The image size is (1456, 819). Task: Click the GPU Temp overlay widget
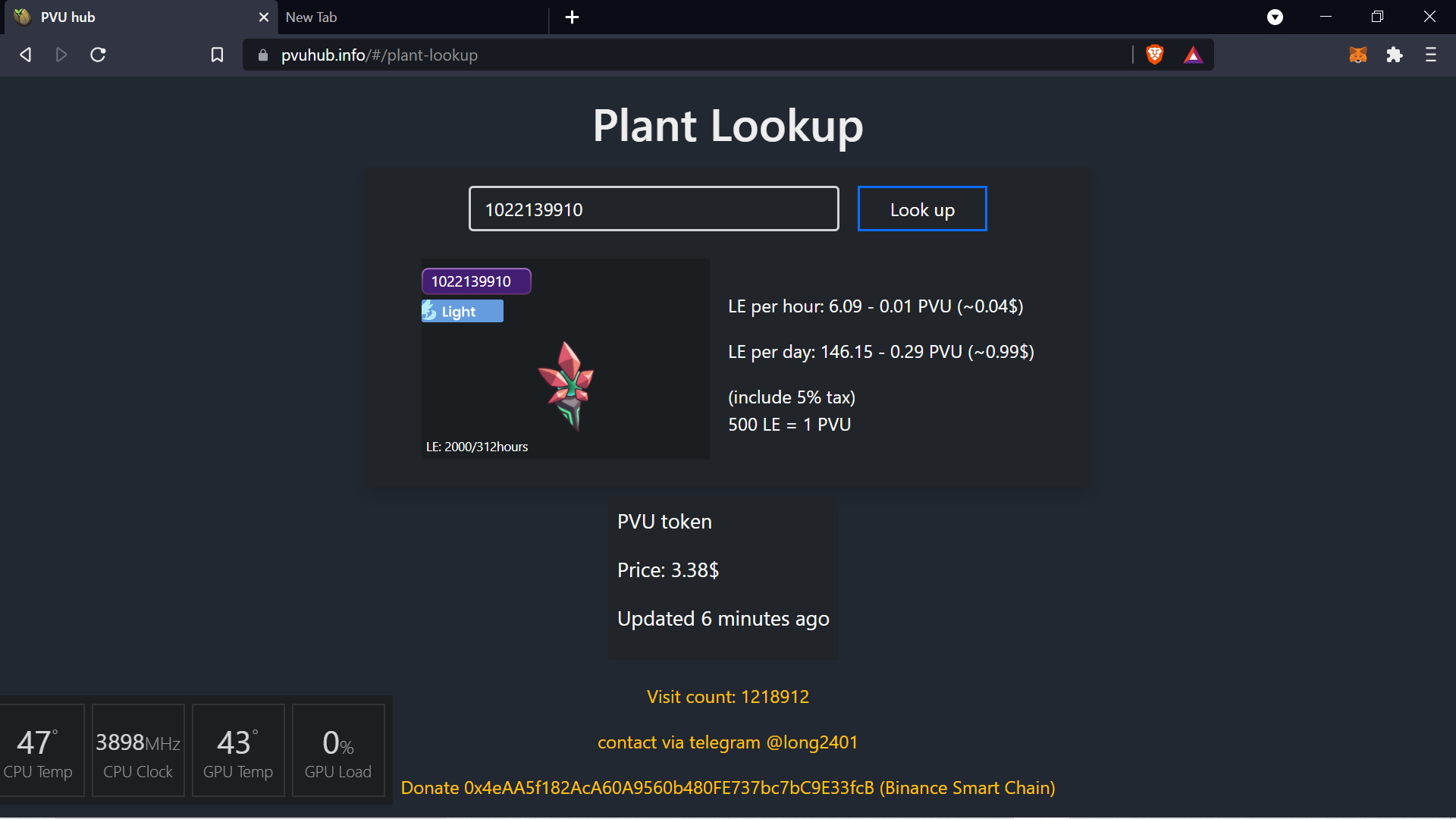click(238, 751)
